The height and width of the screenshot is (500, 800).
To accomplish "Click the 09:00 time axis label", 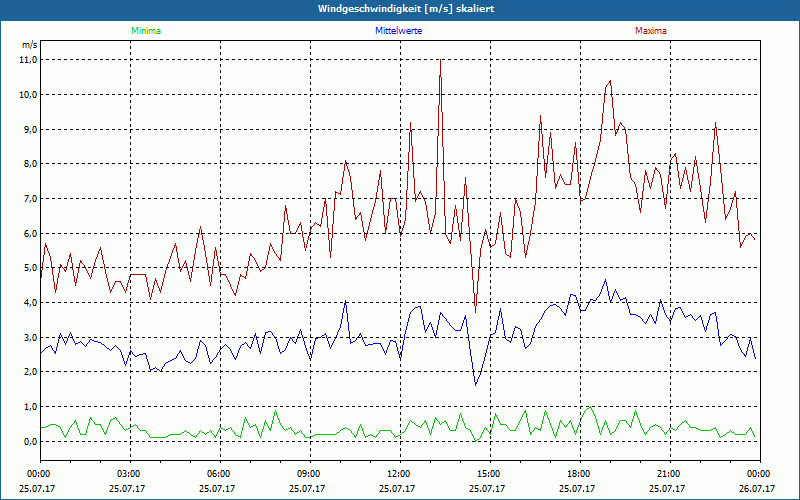I will tap(310, 474).
